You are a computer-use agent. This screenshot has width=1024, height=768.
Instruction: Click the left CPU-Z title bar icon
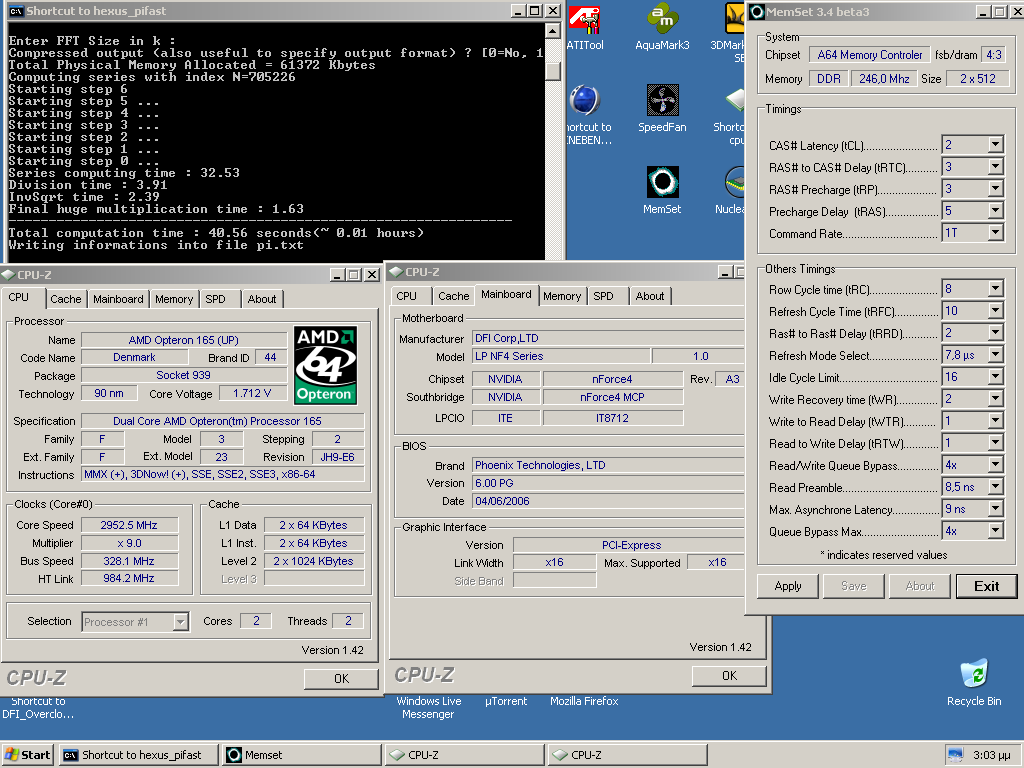coord(8,275)
